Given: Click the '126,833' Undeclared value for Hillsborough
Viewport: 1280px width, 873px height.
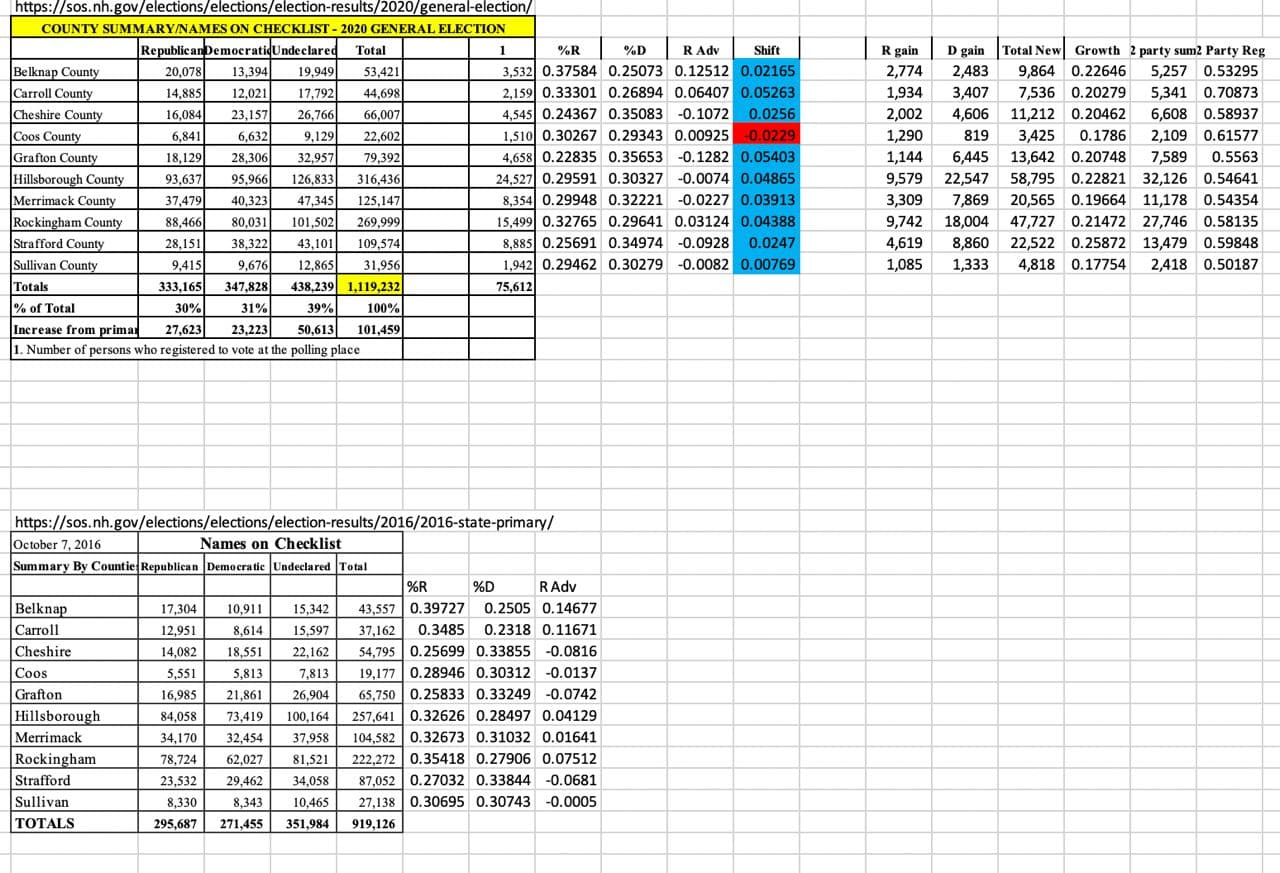Looking at the screenshot, I should pyautogui.click(x=305, y=179).
